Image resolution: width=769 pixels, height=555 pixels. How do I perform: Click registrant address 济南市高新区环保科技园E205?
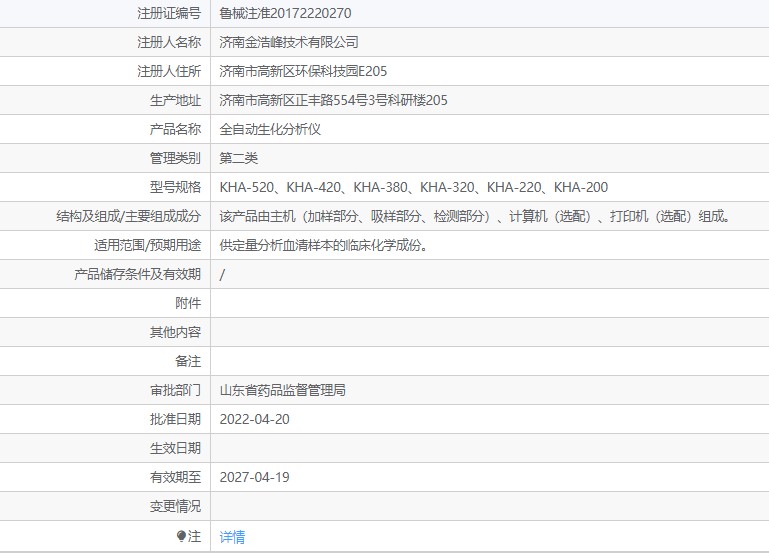303,71
